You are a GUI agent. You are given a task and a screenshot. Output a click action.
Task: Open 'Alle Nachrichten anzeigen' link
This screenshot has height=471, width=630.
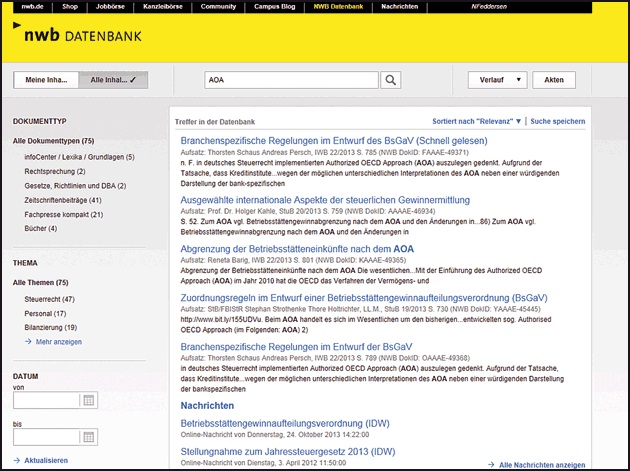point(541,465)
